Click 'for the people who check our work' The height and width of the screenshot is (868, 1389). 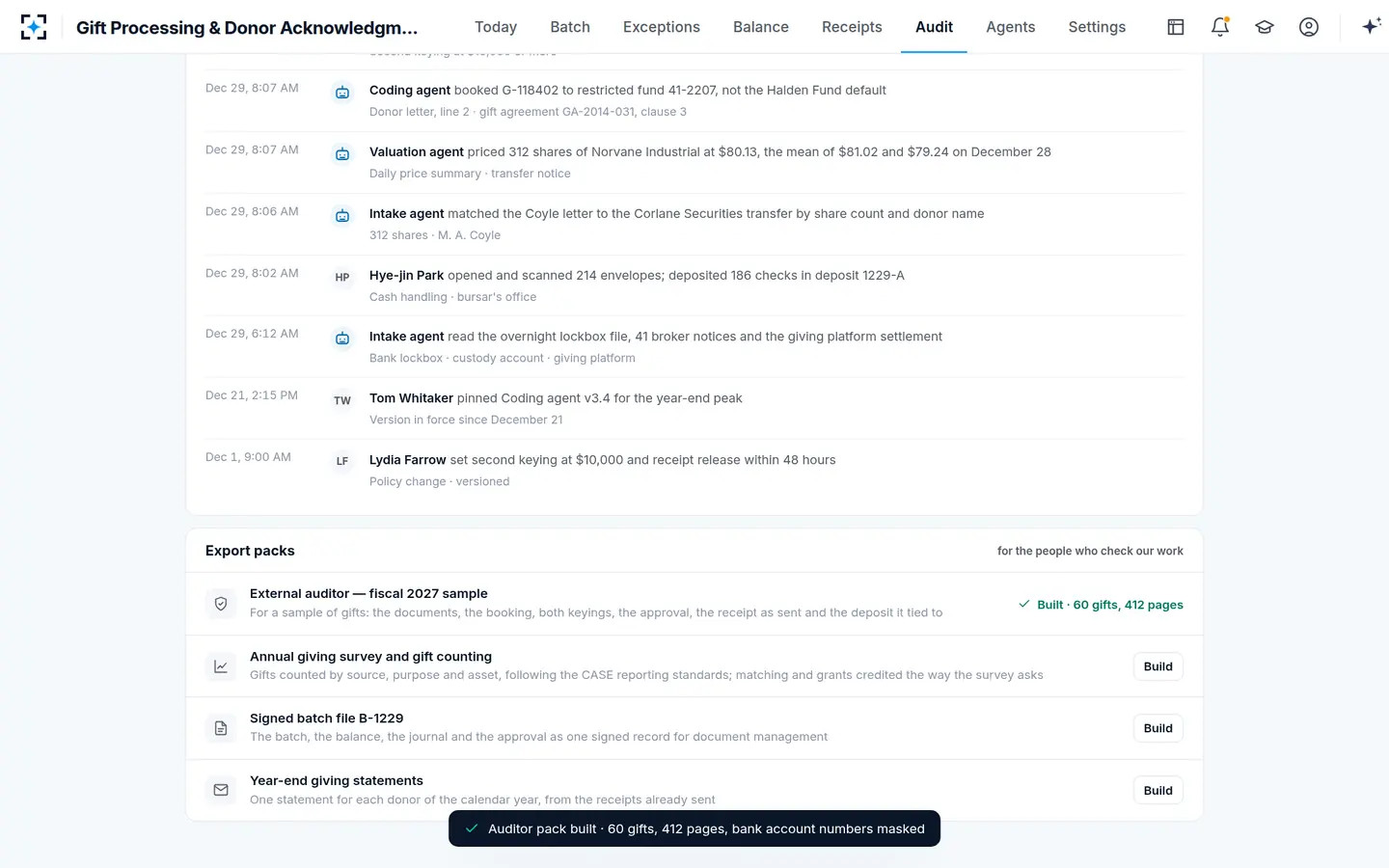click(x=1090, y=551)
